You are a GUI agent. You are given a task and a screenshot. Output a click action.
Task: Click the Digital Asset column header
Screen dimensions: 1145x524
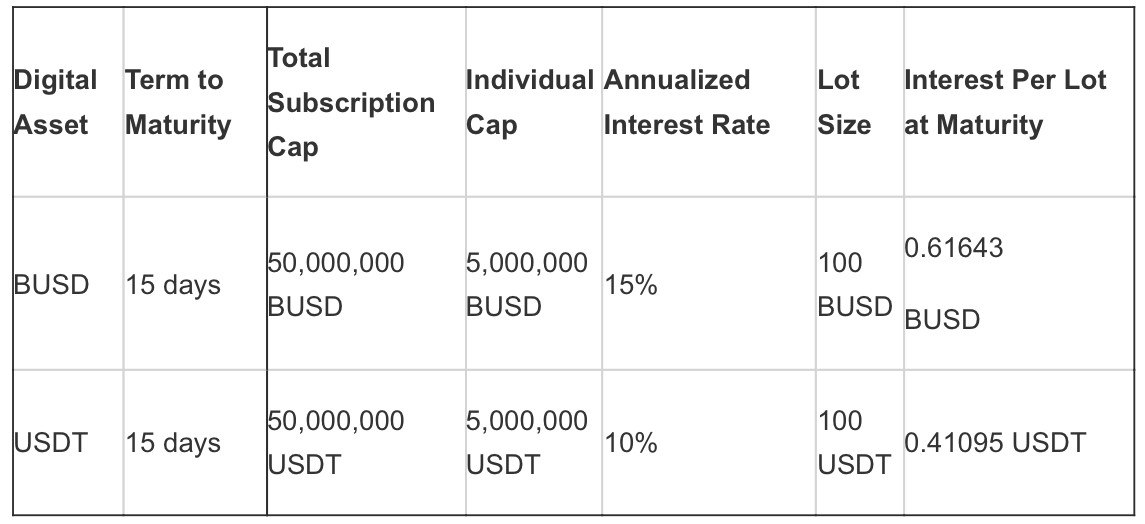(56, 102)
